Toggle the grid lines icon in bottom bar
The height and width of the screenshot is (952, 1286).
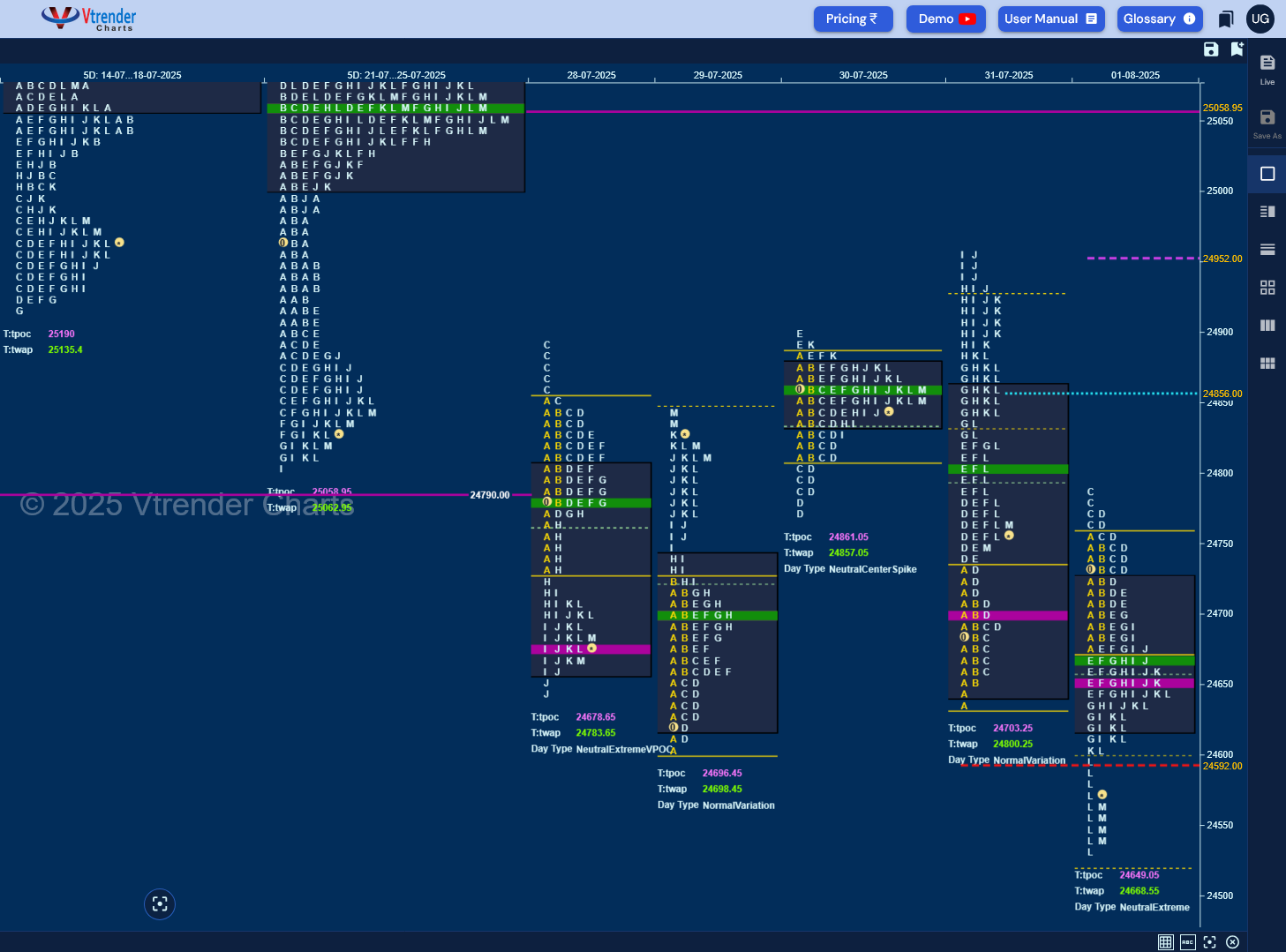pos(1165,942)
